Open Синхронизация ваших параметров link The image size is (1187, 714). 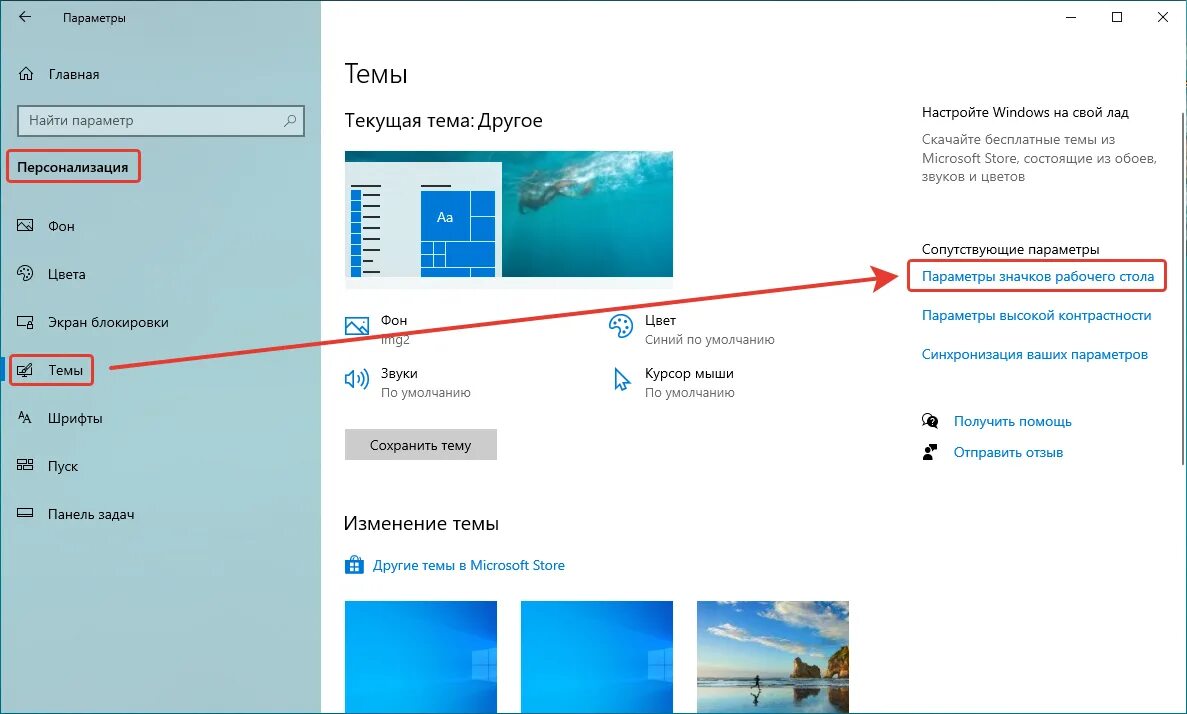tap(1034, 354)
